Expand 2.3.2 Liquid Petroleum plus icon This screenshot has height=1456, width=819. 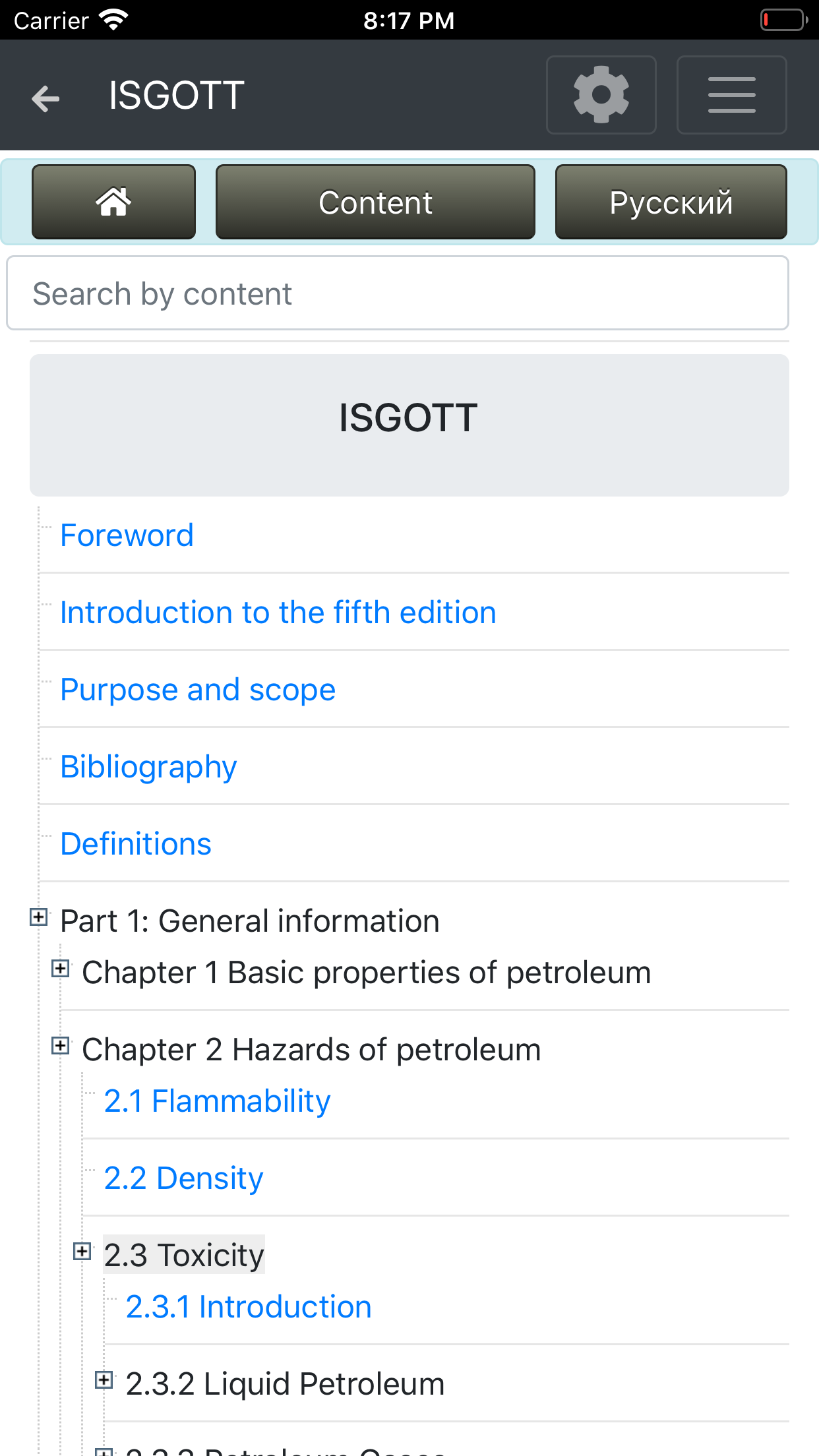(x=104, y=1380)
